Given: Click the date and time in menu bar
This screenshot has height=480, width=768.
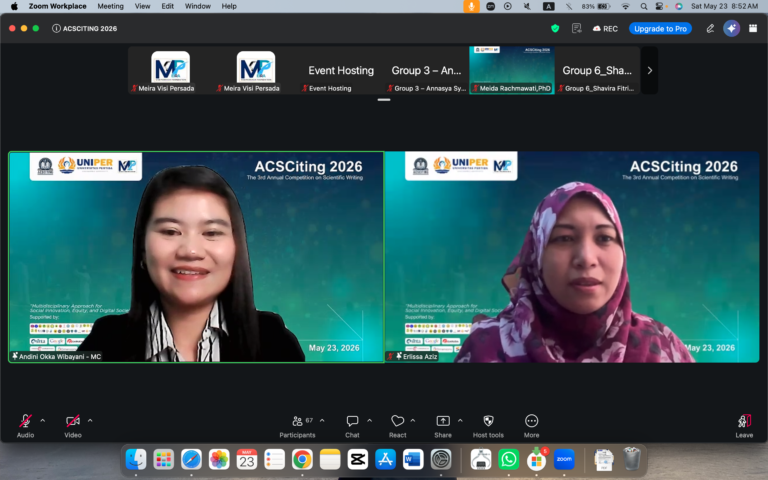Looking at the screenshot, I should tap(724, 6).
